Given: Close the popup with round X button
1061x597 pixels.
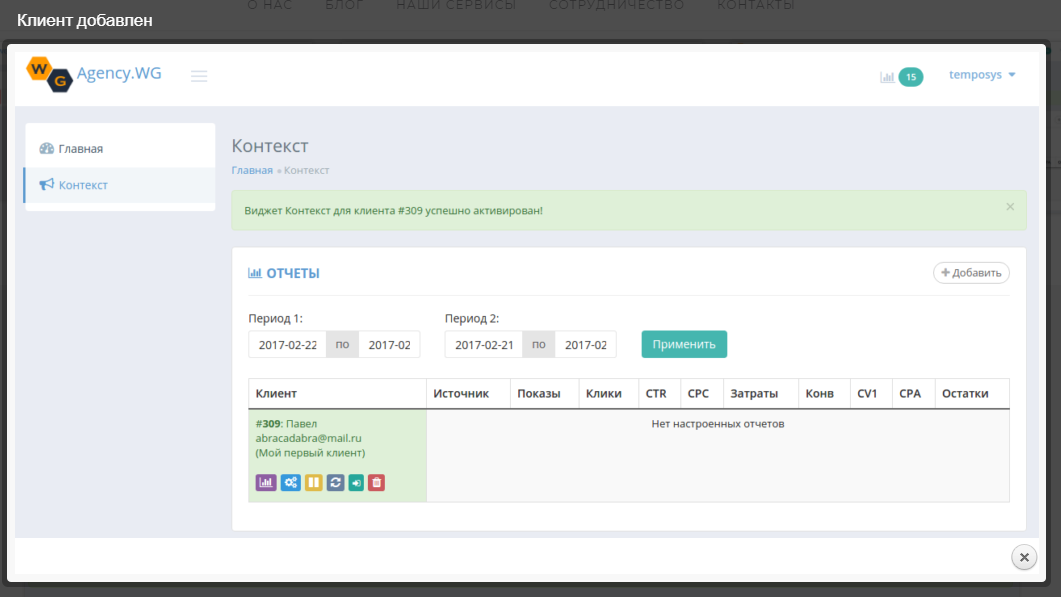Looking at the screenshot, I should click(1024, 557).
